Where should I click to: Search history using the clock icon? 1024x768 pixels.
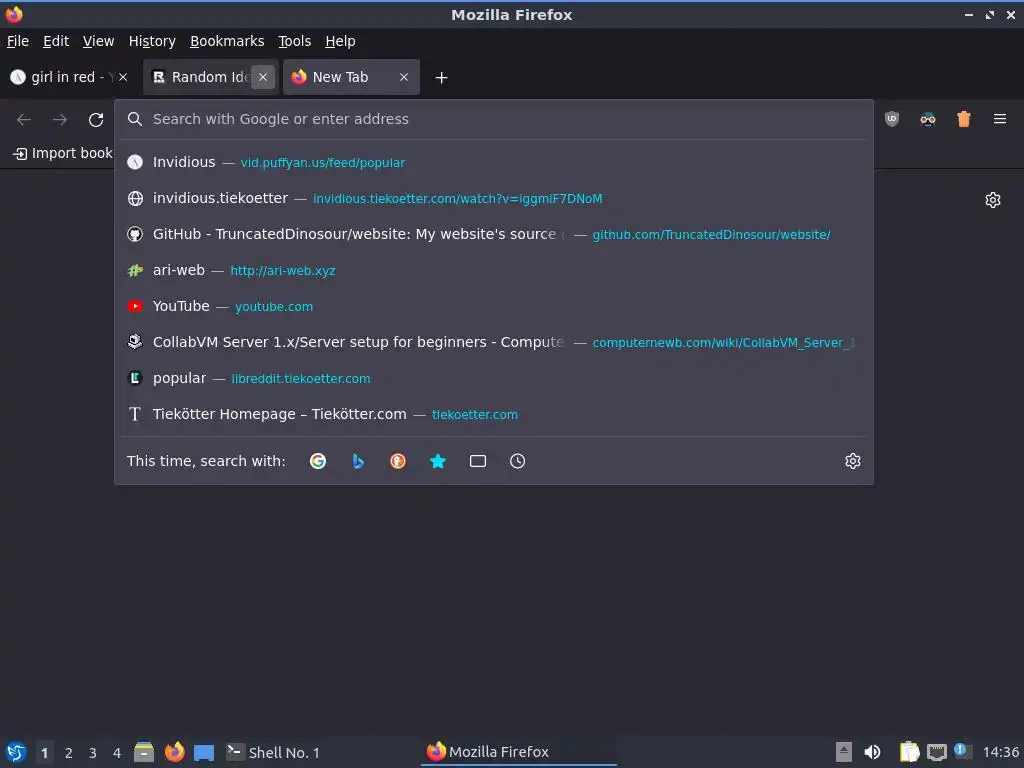[x=517, y=461]
